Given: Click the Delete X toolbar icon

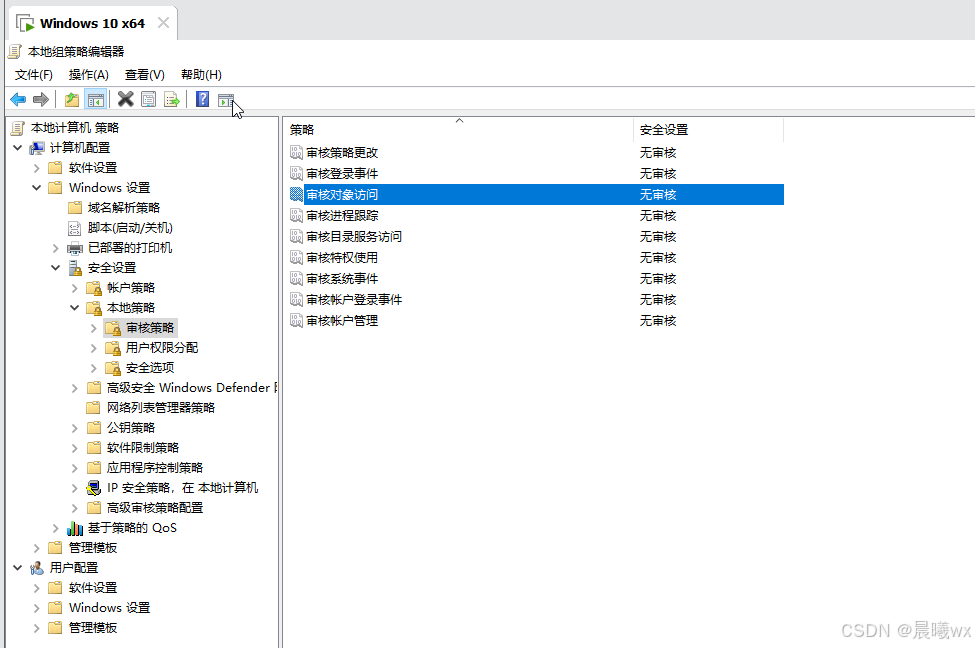Looking at the screenshot, I should (126, 100).
